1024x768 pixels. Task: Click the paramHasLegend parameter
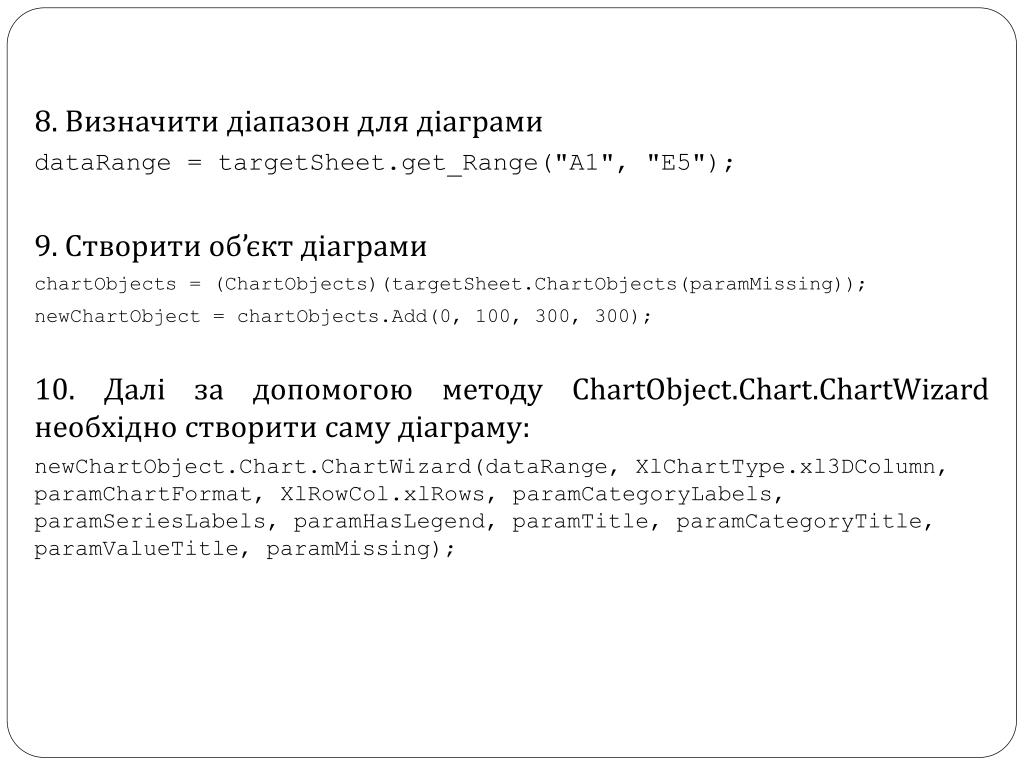pyautogui.click(x=389, y=522)
